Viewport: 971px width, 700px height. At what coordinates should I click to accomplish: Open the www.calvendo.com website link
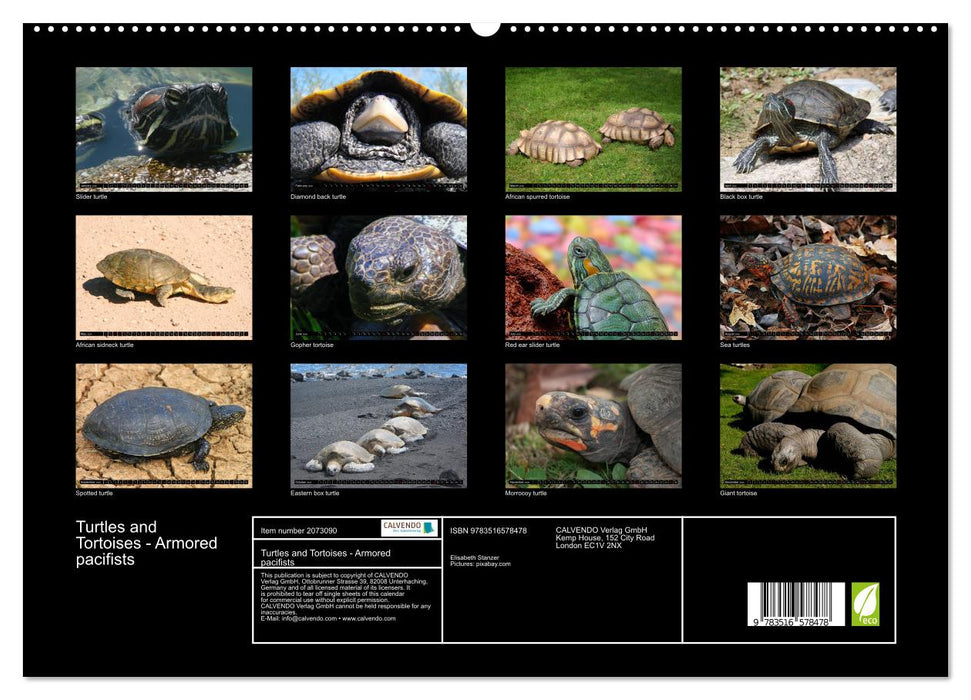369,618
